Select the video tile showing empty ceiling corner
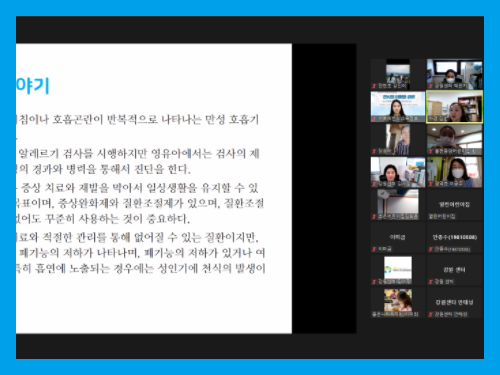The width and height of the screenshot is (500, 375). point(398,205)
